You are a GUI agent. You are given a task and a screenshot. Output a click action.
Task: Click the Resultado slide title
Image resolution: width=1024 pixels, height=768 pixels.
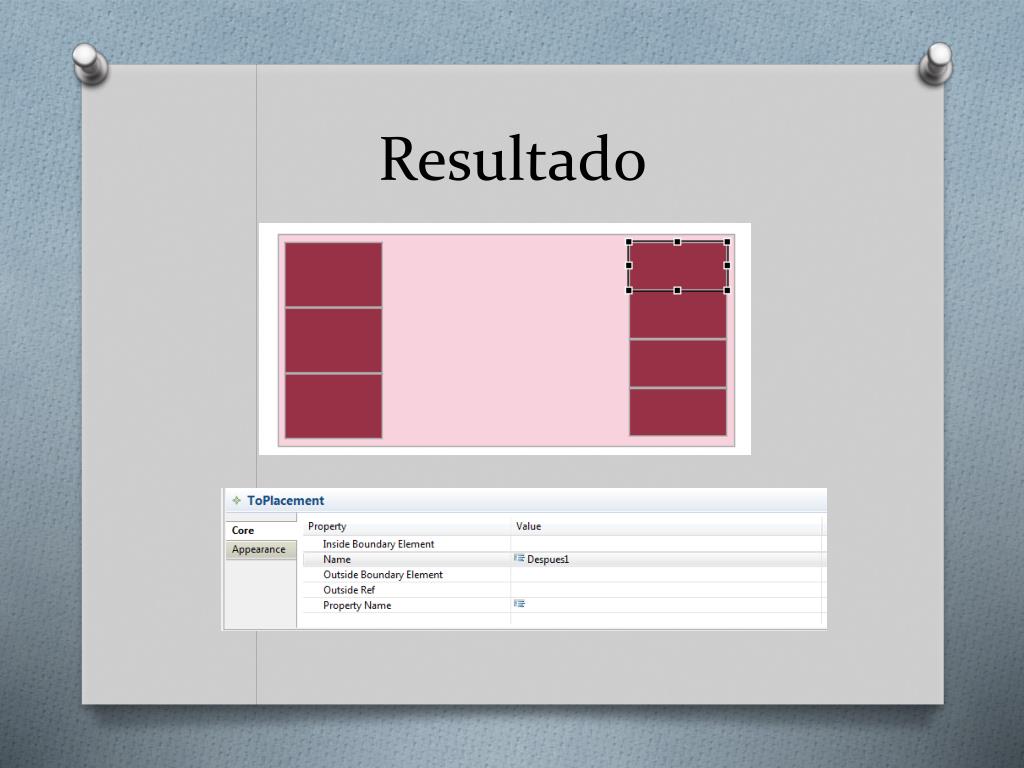(x=513, y=159)
